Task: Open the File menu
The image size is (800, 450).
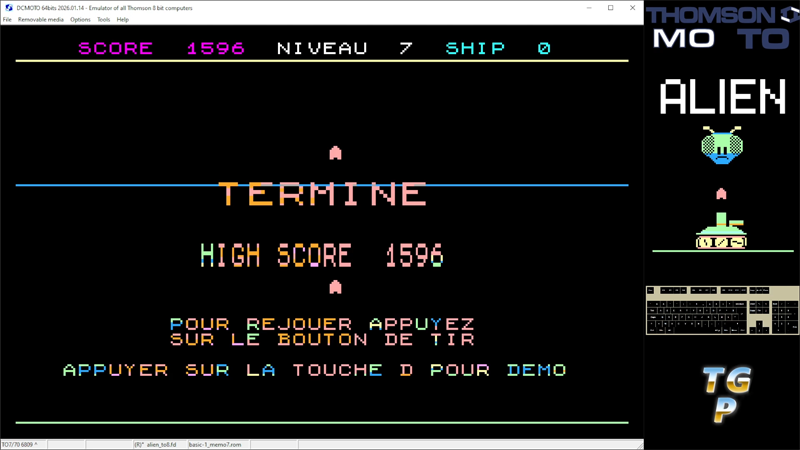Action: click(7, 19)
